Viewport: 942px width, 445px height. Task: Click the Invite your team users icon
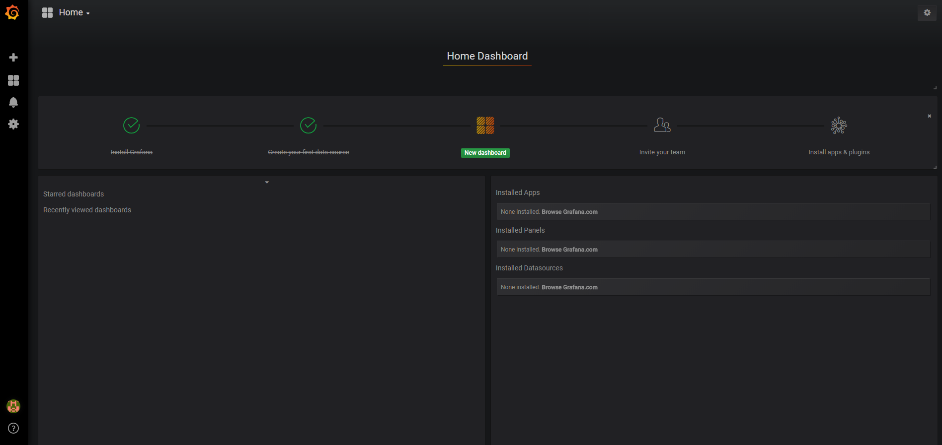point(662,125)
